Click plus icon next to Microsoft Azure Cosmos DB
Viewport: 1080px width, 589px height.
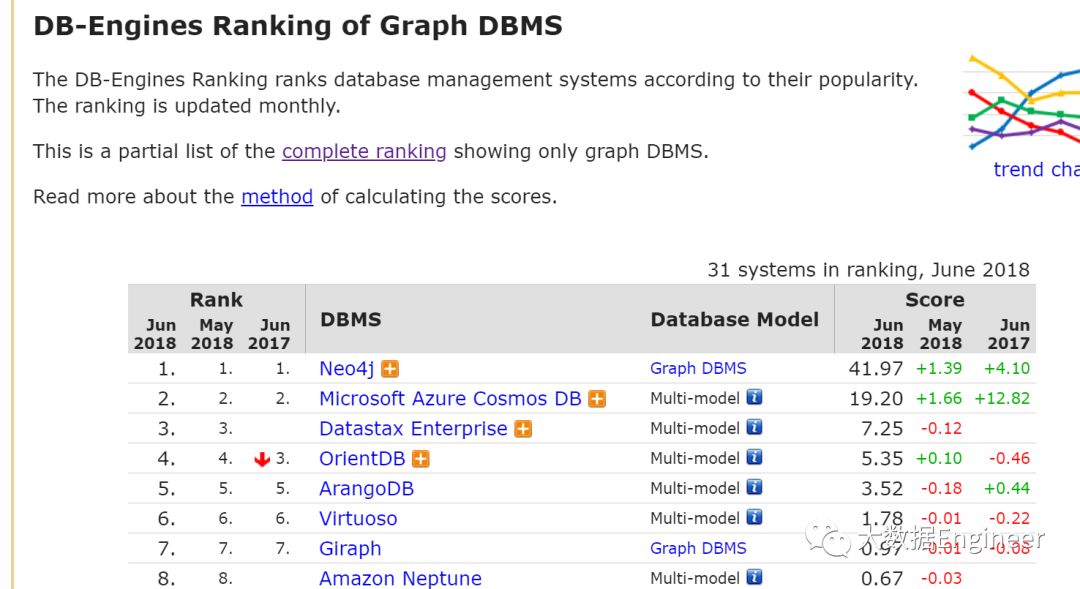point(597,399)
